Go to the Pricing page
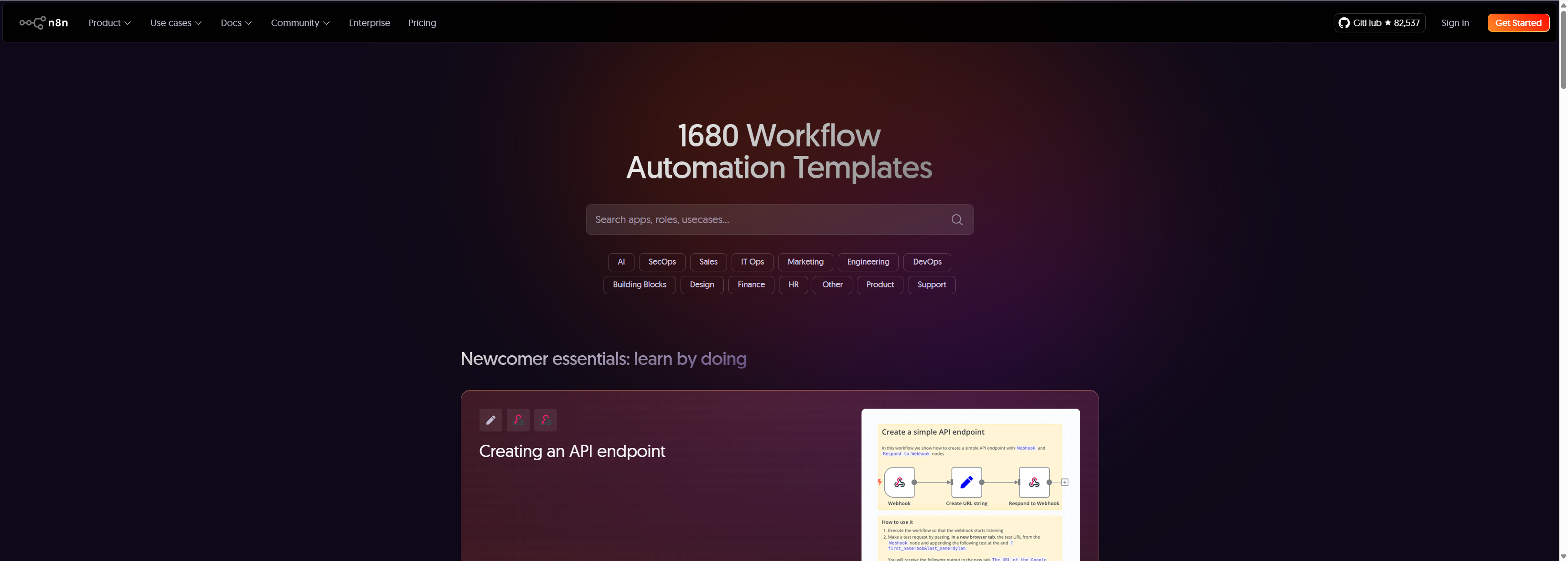1568x561 pixels. [x=422, y=22]
